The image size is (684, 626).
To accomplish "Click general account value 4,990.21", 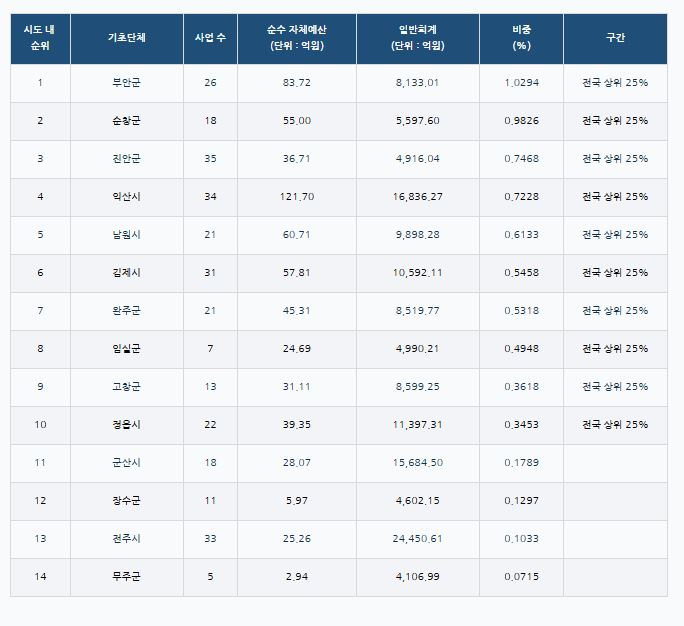I will [417, 349].
